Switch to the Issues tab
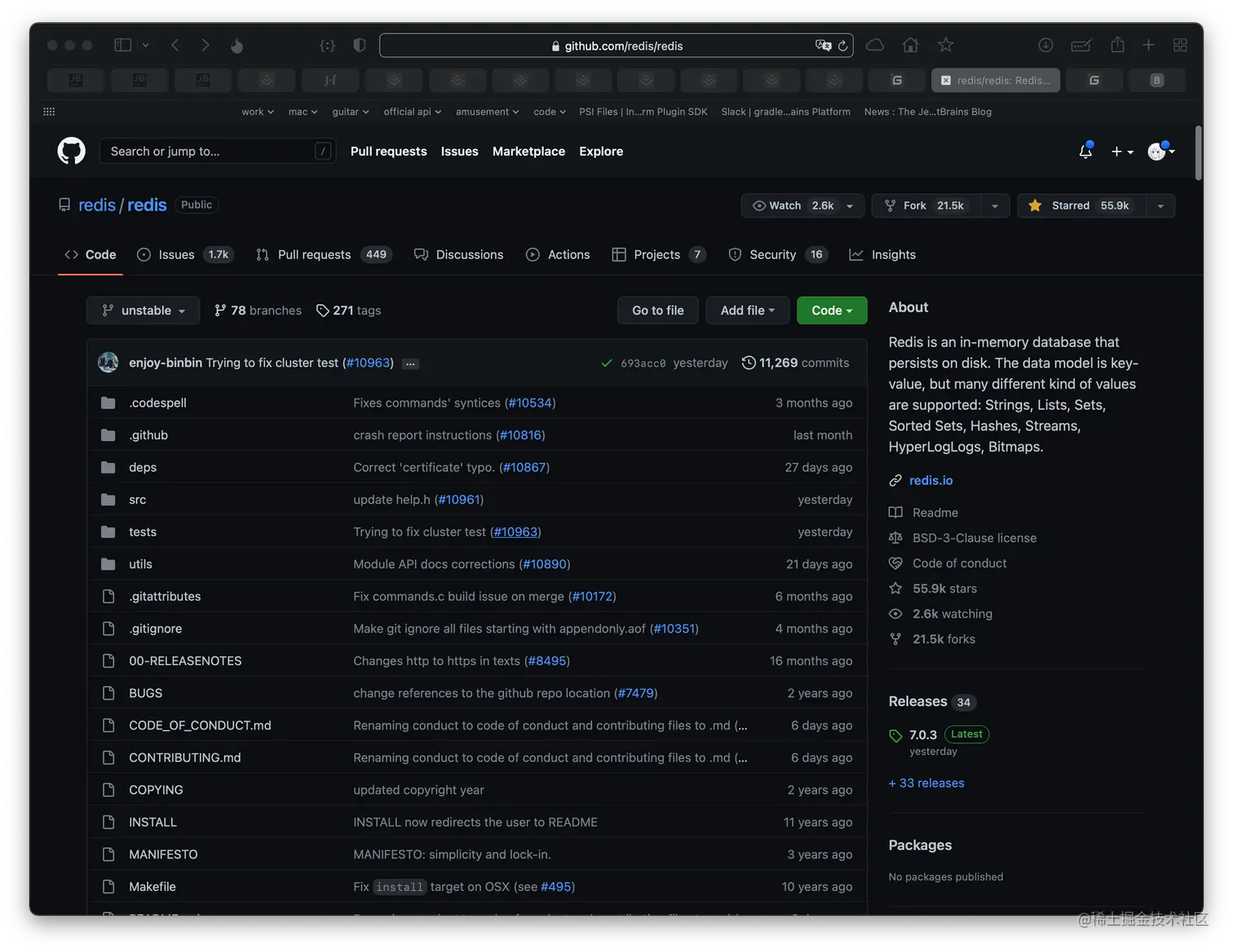Viewport: 1233px width, 952px height. [185, 254]
